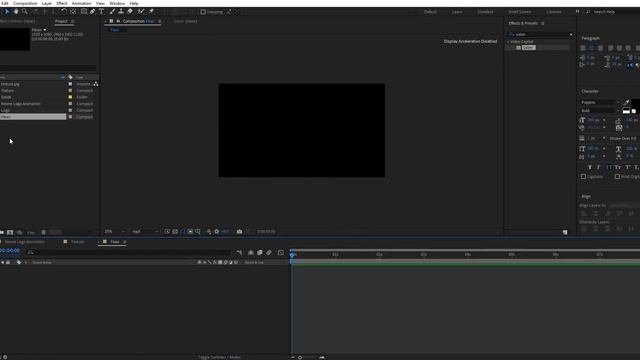This screenshot has height=360, width=640.
Task: Select the Clone Stamp tool
Action: pyautogui.click(x=121, y=12)
